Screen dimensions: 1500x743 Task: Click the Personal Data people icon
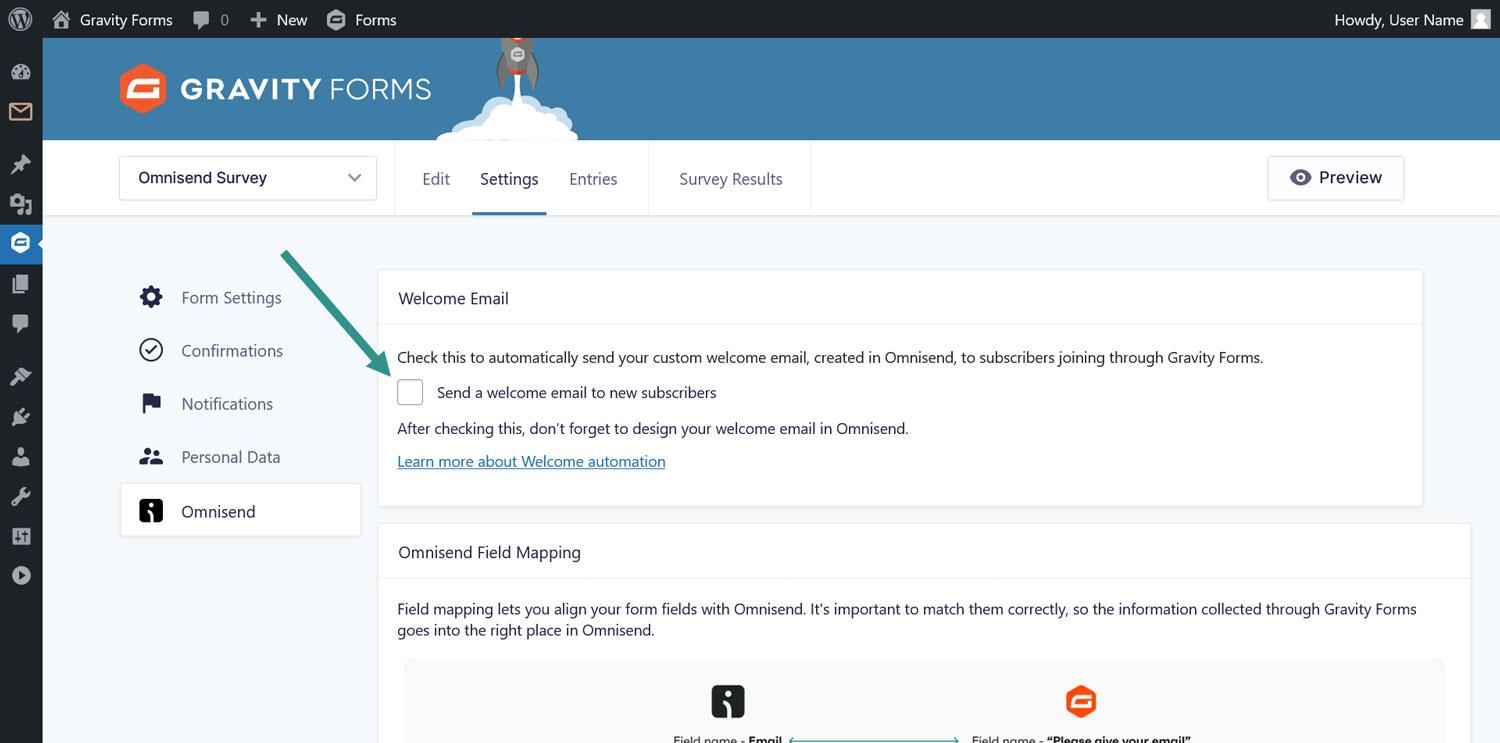pyautogui.click(x=151, y=457)
